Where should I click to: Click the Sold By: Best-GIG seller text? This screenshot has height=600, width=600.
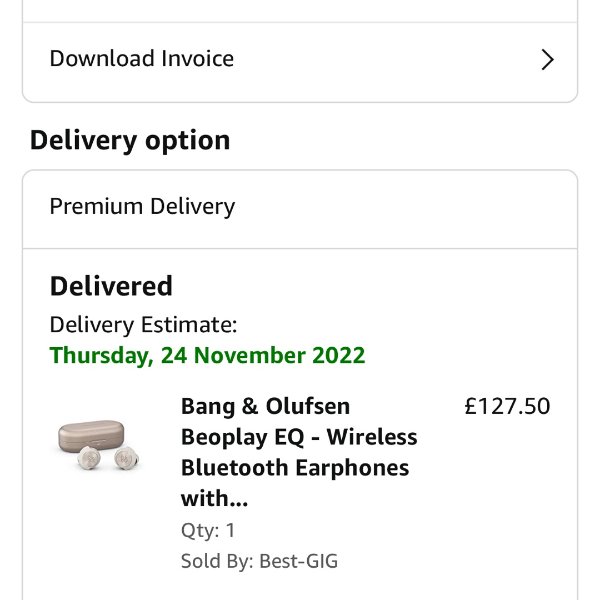(x=259, y=561)
